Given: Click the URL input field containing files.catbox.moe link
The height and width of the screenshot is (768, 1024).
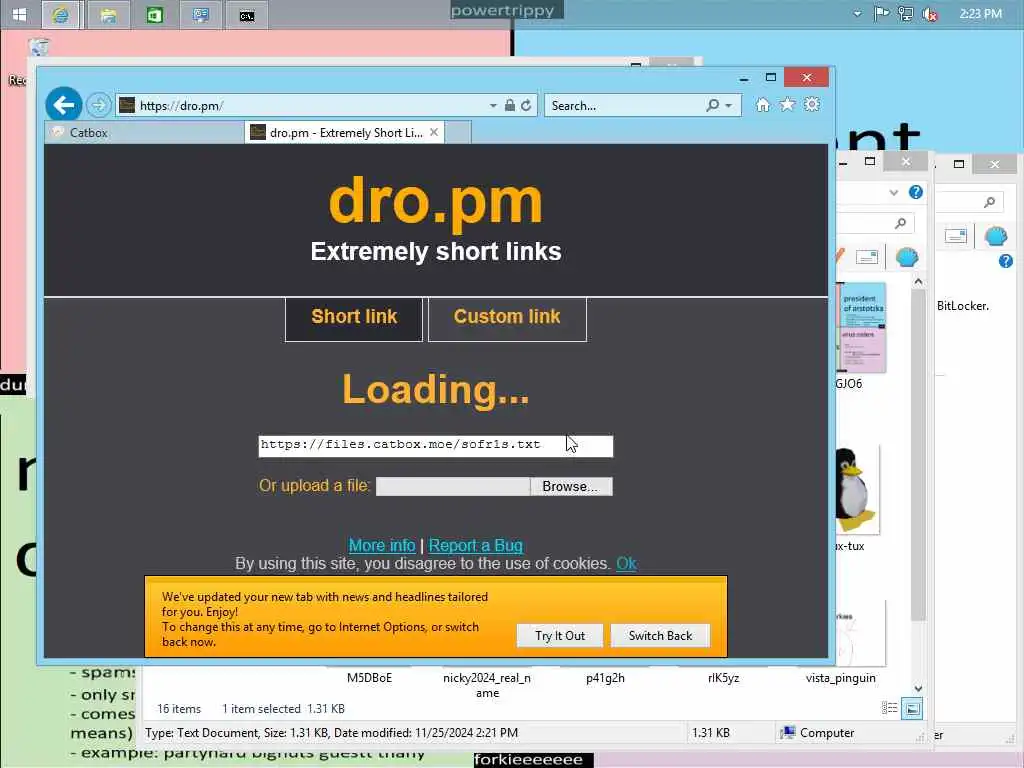Looking at the screenshot, I should point(436,446).
